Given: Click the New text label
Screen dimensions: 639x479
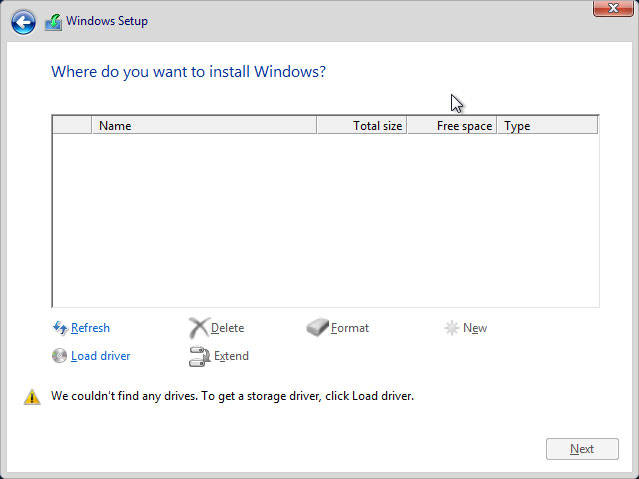Looking at the screenshot, I should click(475, 328).
